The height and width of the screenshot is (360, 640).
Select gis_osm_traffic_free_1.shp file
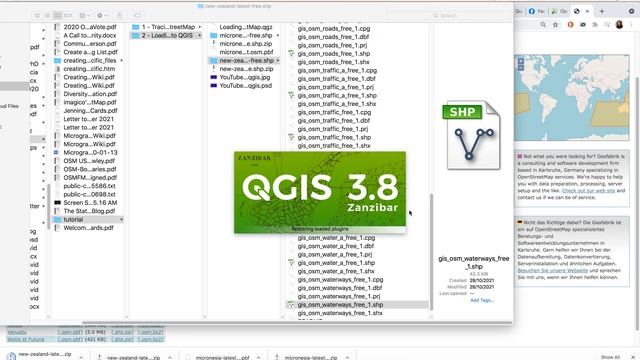334,138
